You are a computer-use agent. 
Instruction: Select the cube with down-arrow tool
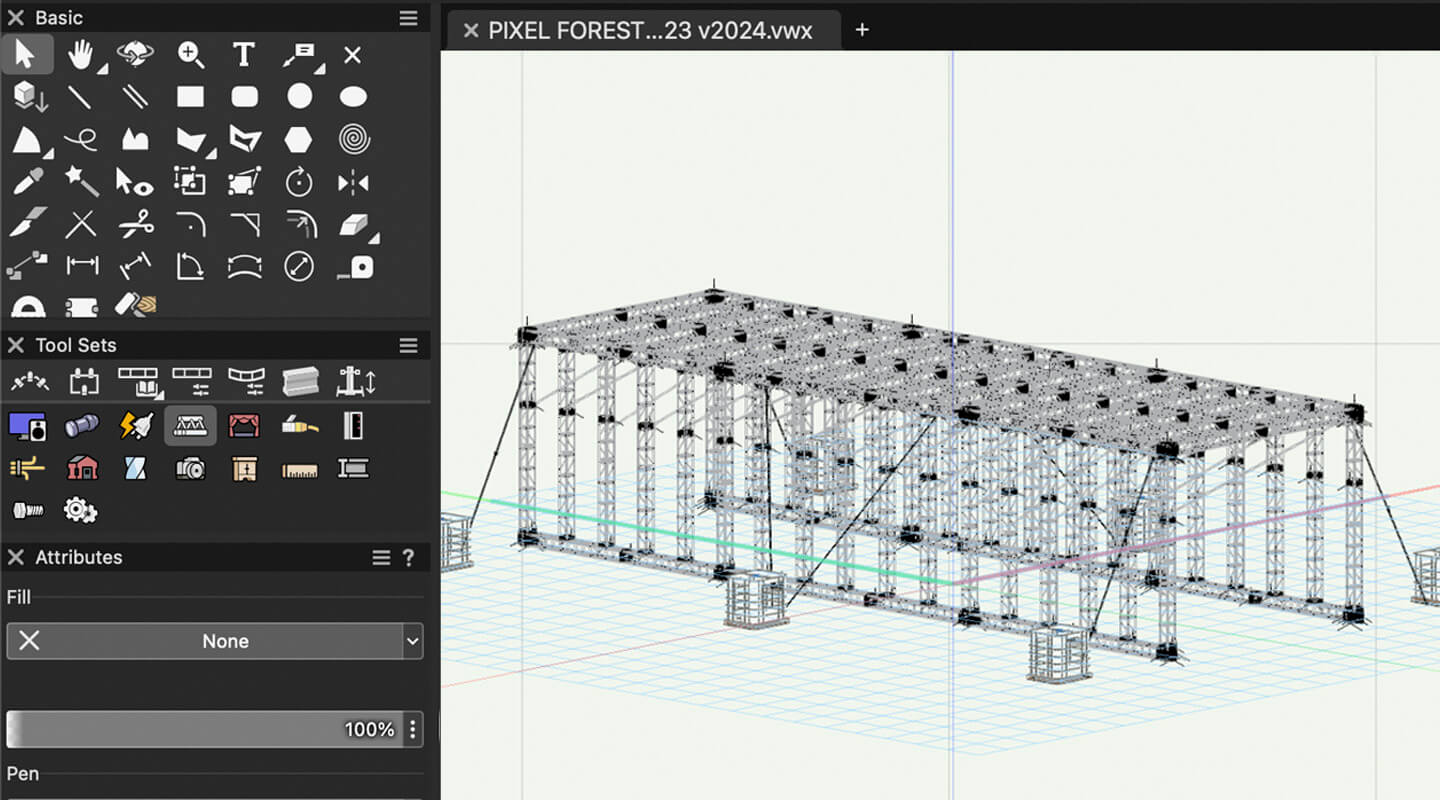(30, 97)
